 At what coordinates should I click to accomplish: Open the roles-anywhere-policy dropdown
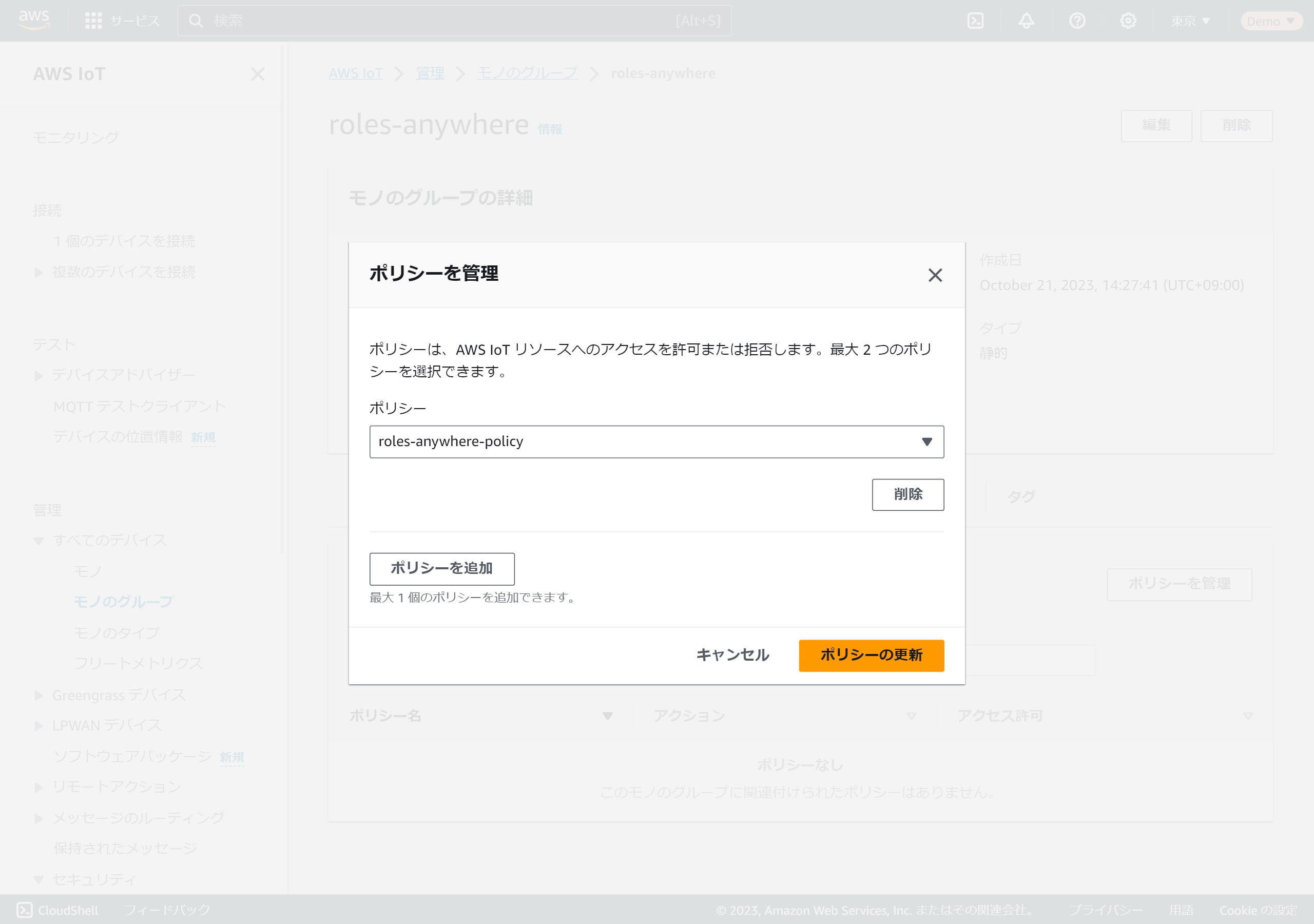656,441
